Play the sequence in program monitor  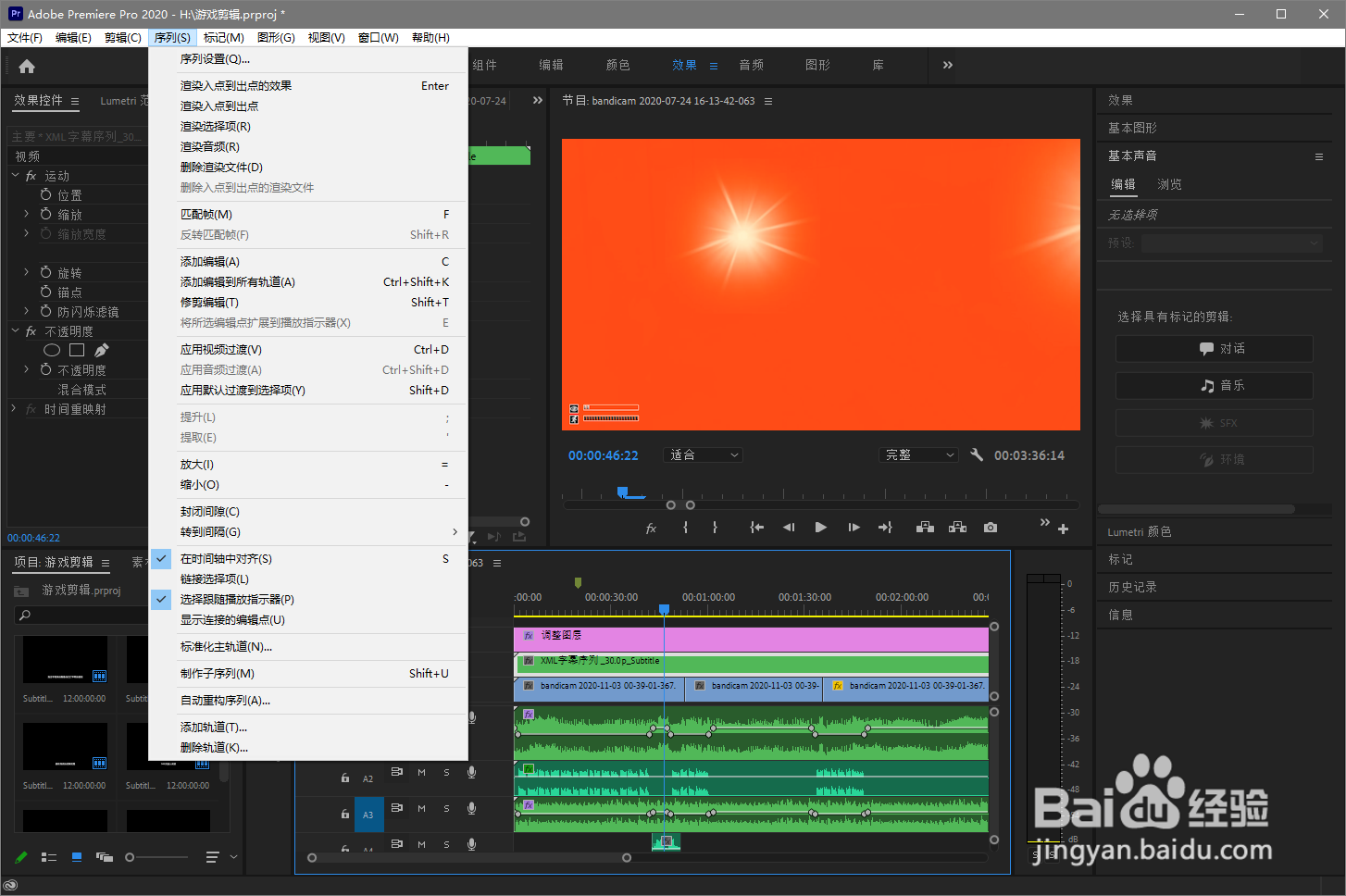[x=820, y=528]
